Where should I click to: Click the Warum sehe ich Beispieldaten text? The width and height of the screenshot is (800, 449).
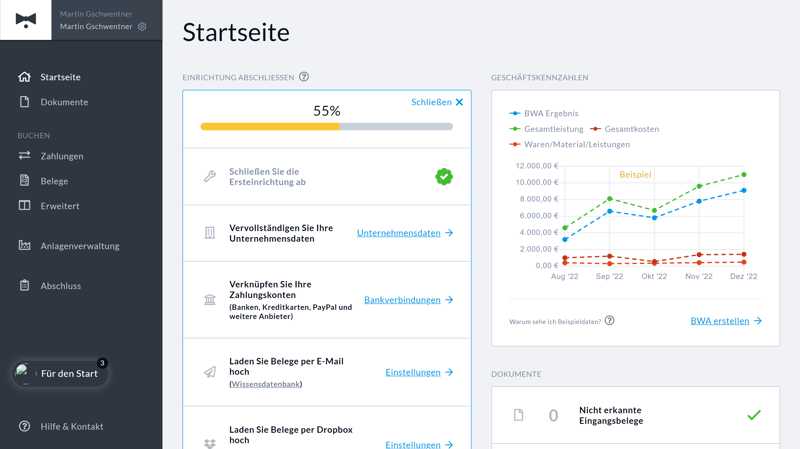(555, 321)
